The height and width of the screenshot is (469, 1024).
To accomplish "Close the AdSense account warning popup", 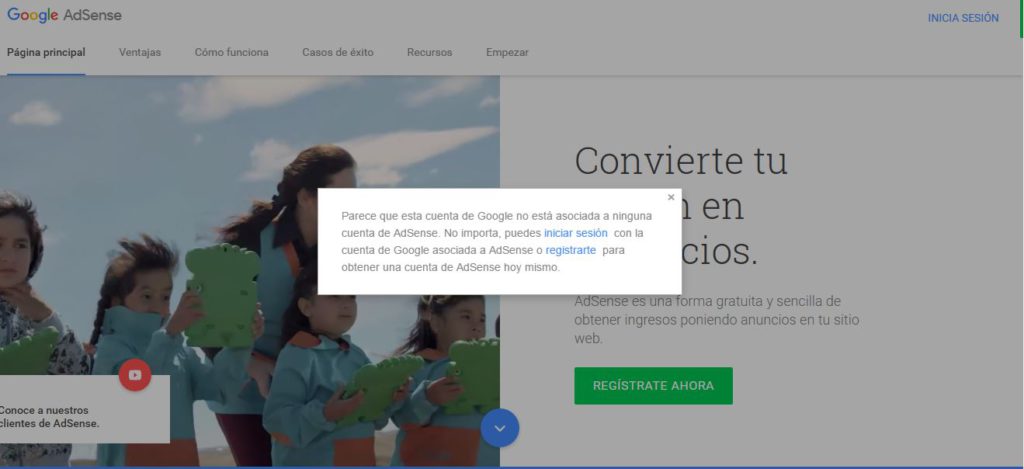I will pyautogui.click(x=671, y=197).
